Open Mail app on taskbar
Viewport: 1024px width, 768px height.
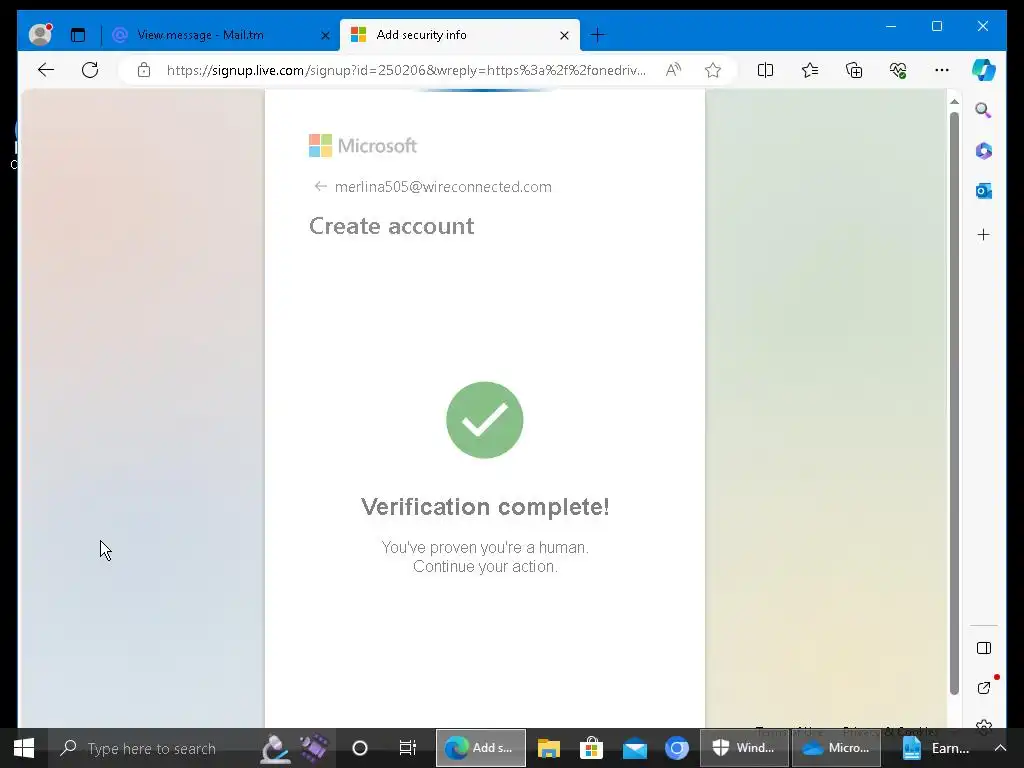pyautogui.click(x=634, y=748)
